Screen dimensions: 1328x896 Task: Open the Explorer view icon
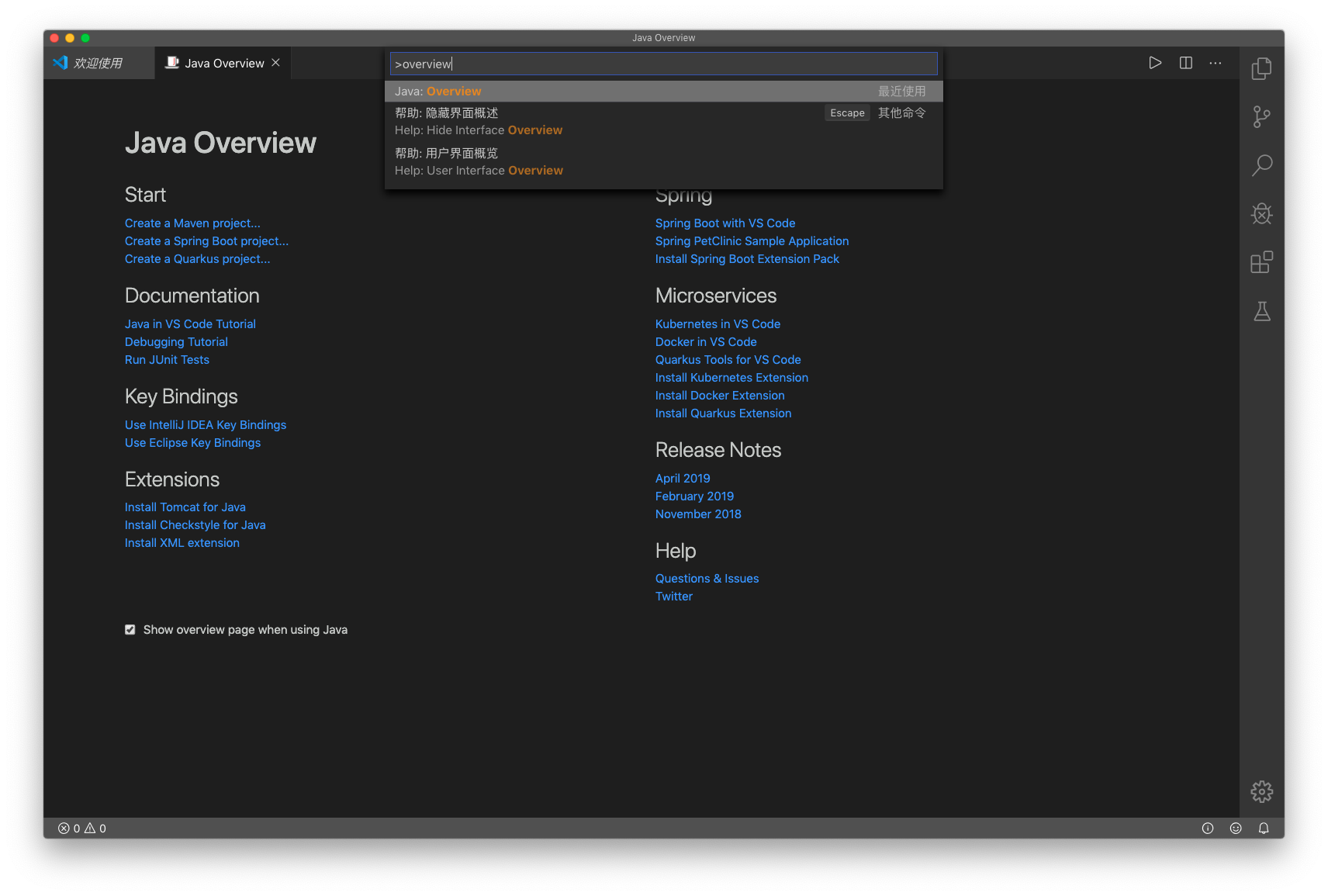(1261, 68)
